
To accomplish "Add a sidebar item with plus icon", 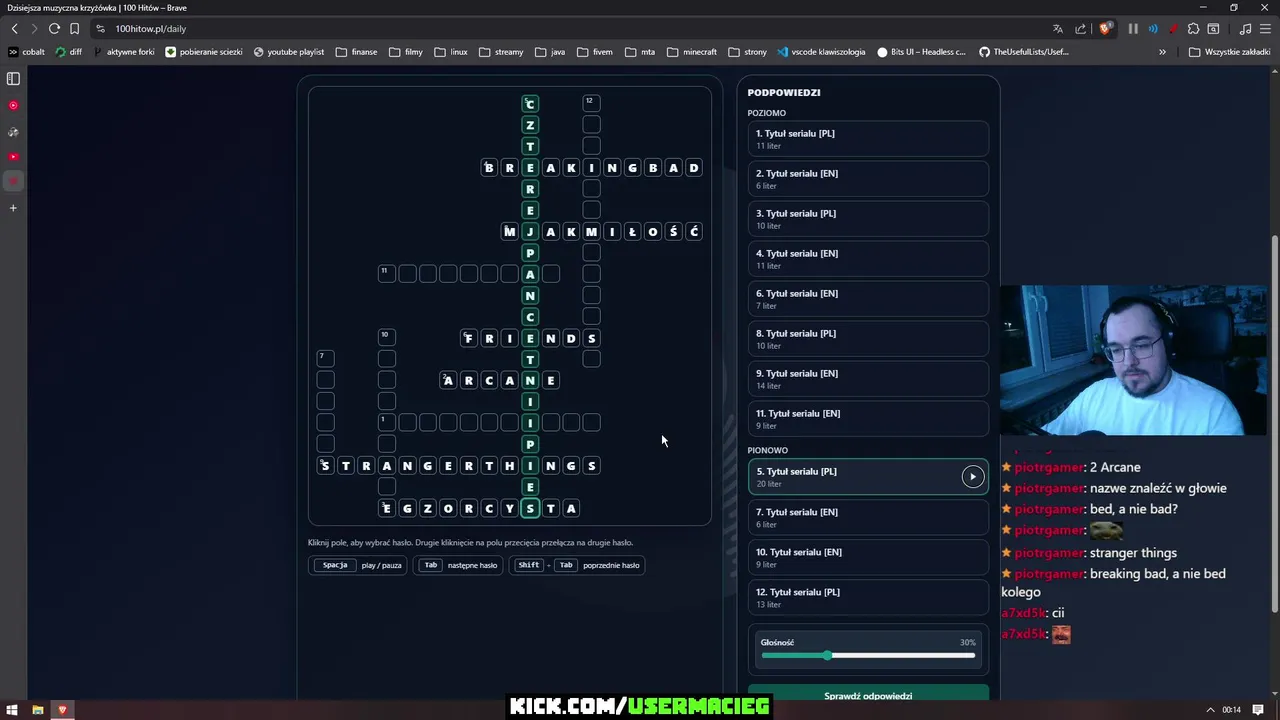I will point(13,208).
